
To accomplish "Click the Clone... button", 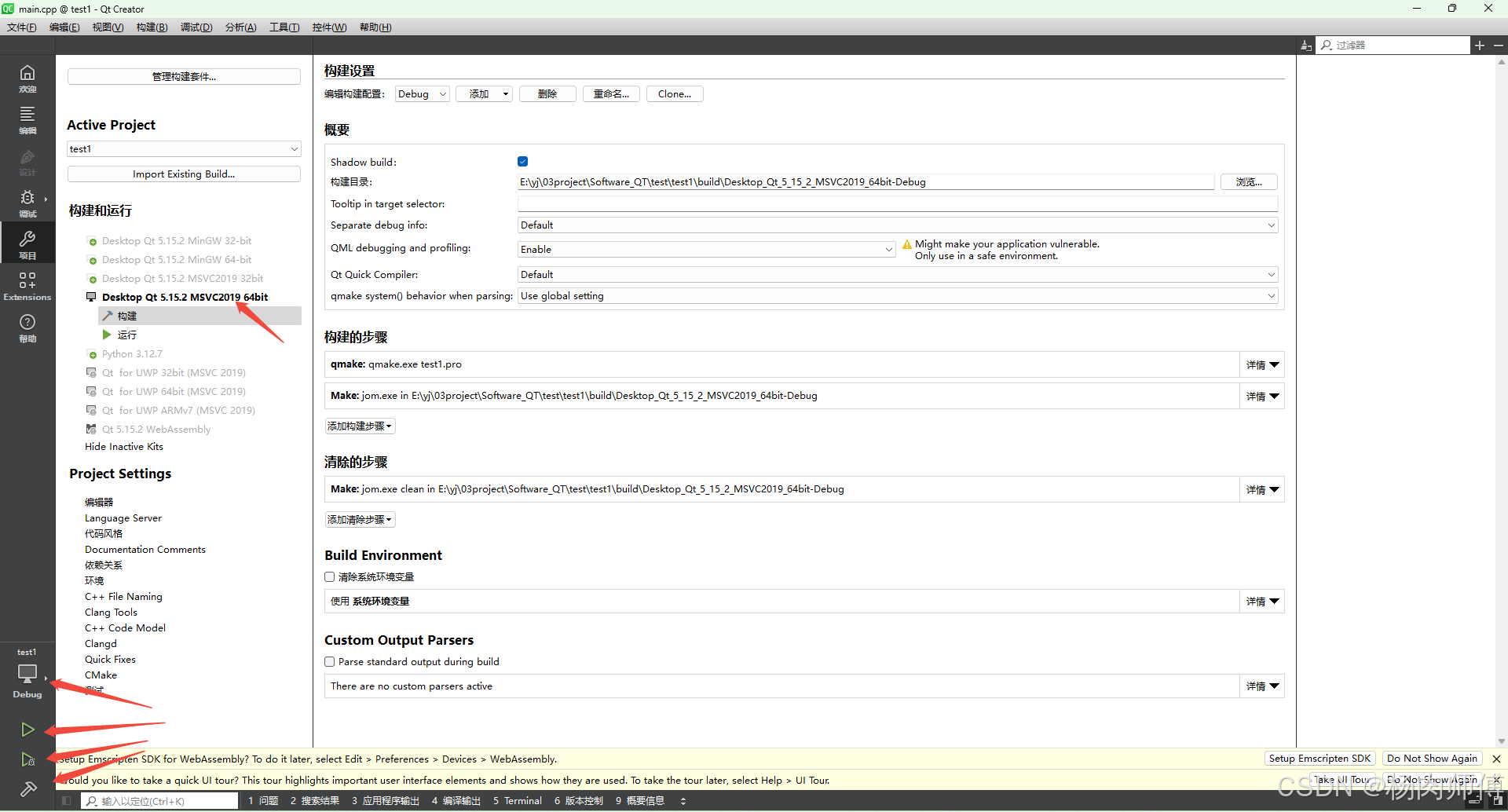I will click(675, 94).
